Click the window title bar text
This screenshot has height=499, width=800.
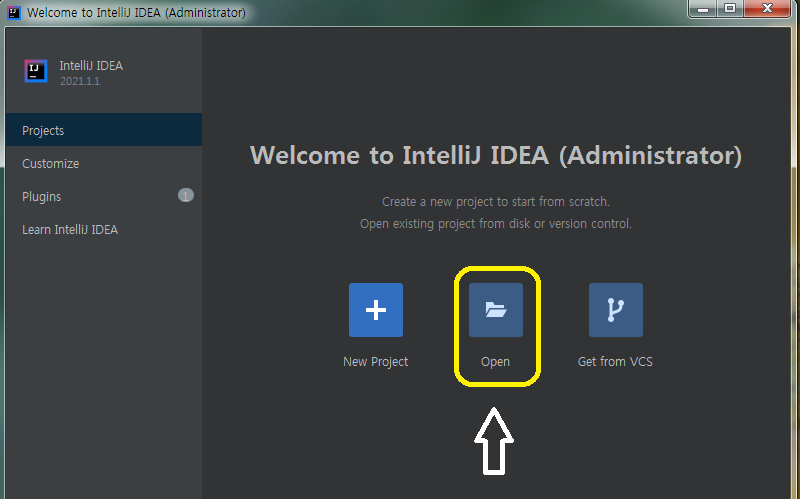coord(136,12)
